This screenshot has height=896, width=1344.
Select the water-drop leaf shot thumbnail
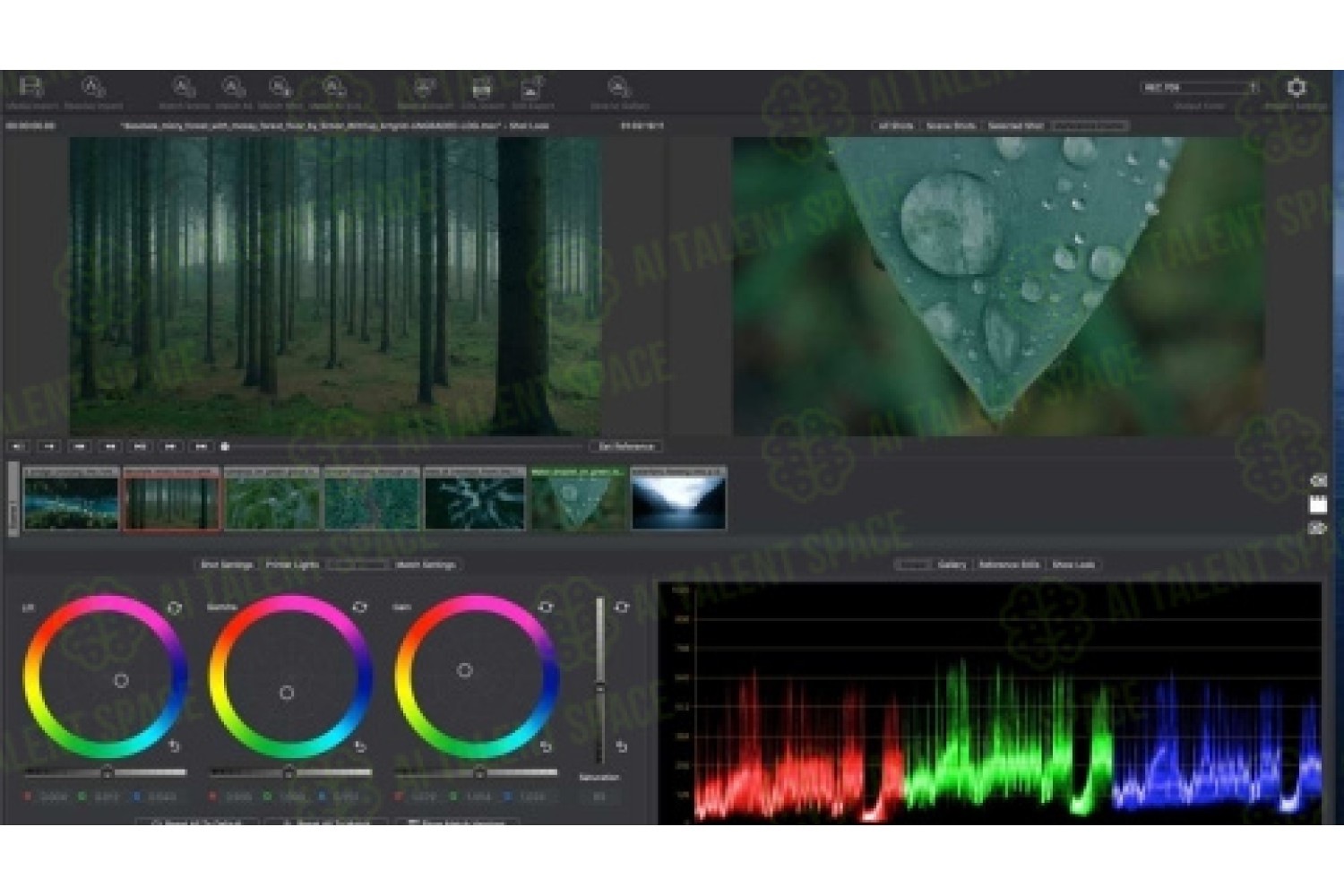(x=577, y=499)
